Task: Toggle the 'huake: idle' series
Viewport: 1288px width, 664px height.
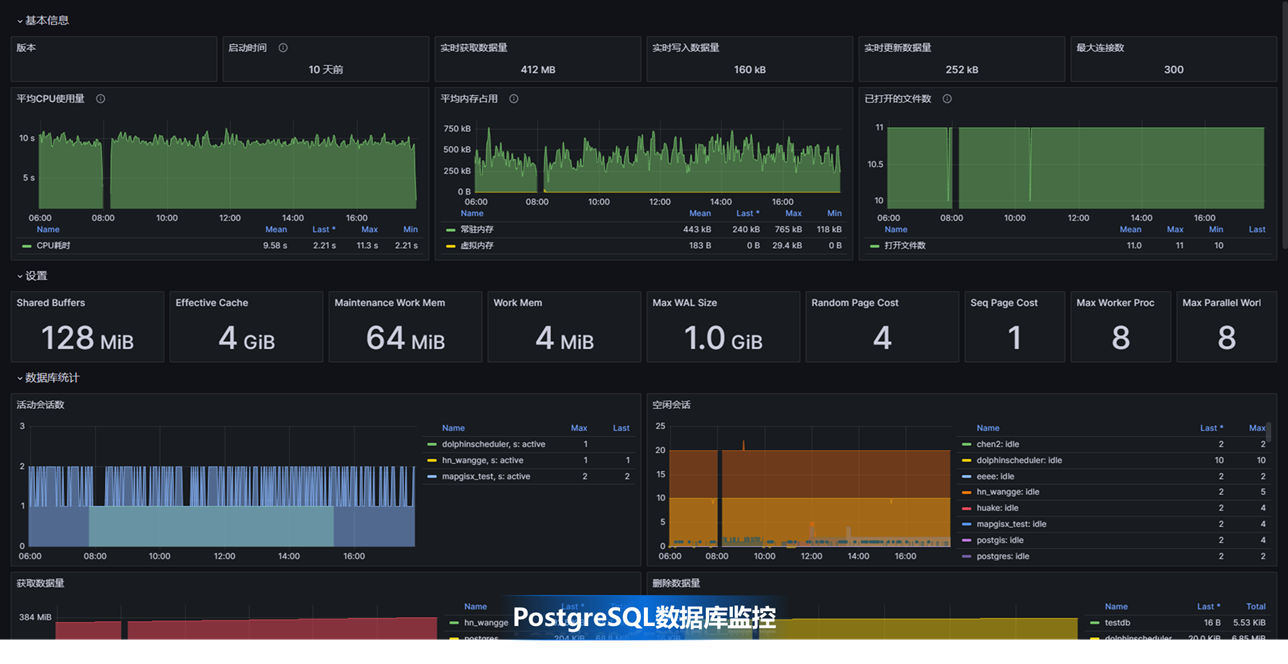Action: (998, 508)
